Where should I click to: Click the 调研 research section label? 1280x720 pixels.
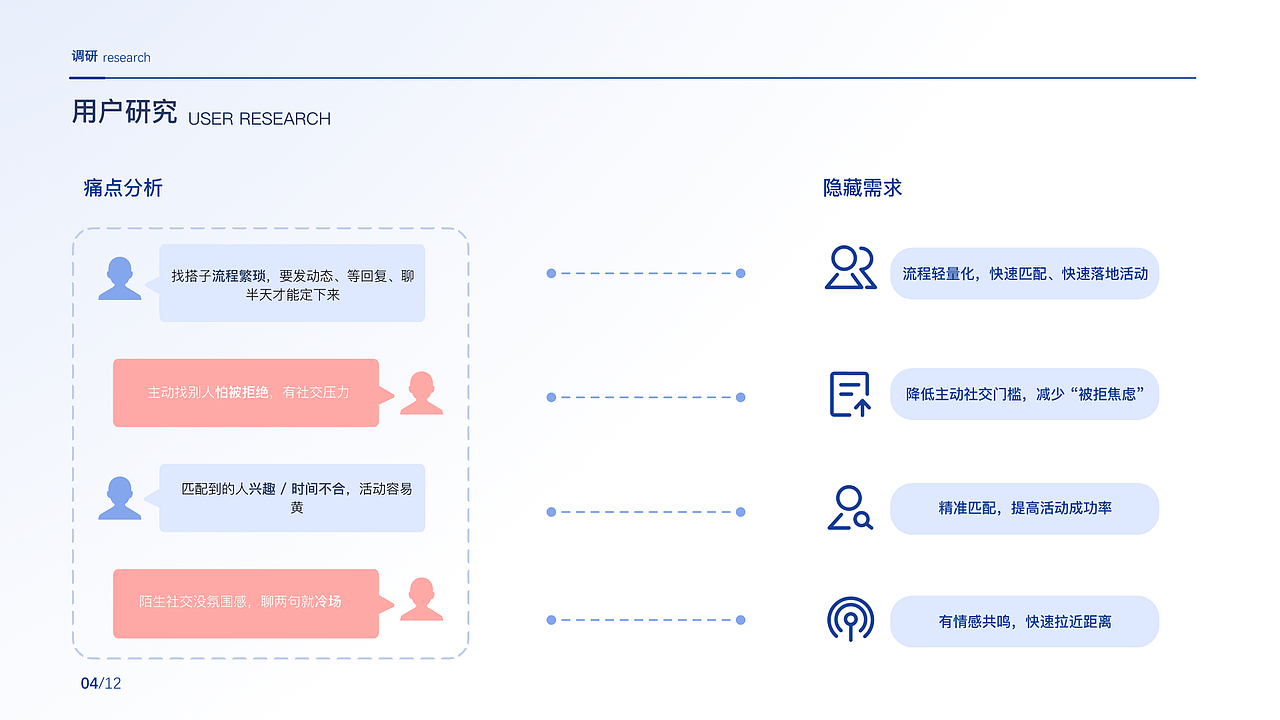[111, 57]
